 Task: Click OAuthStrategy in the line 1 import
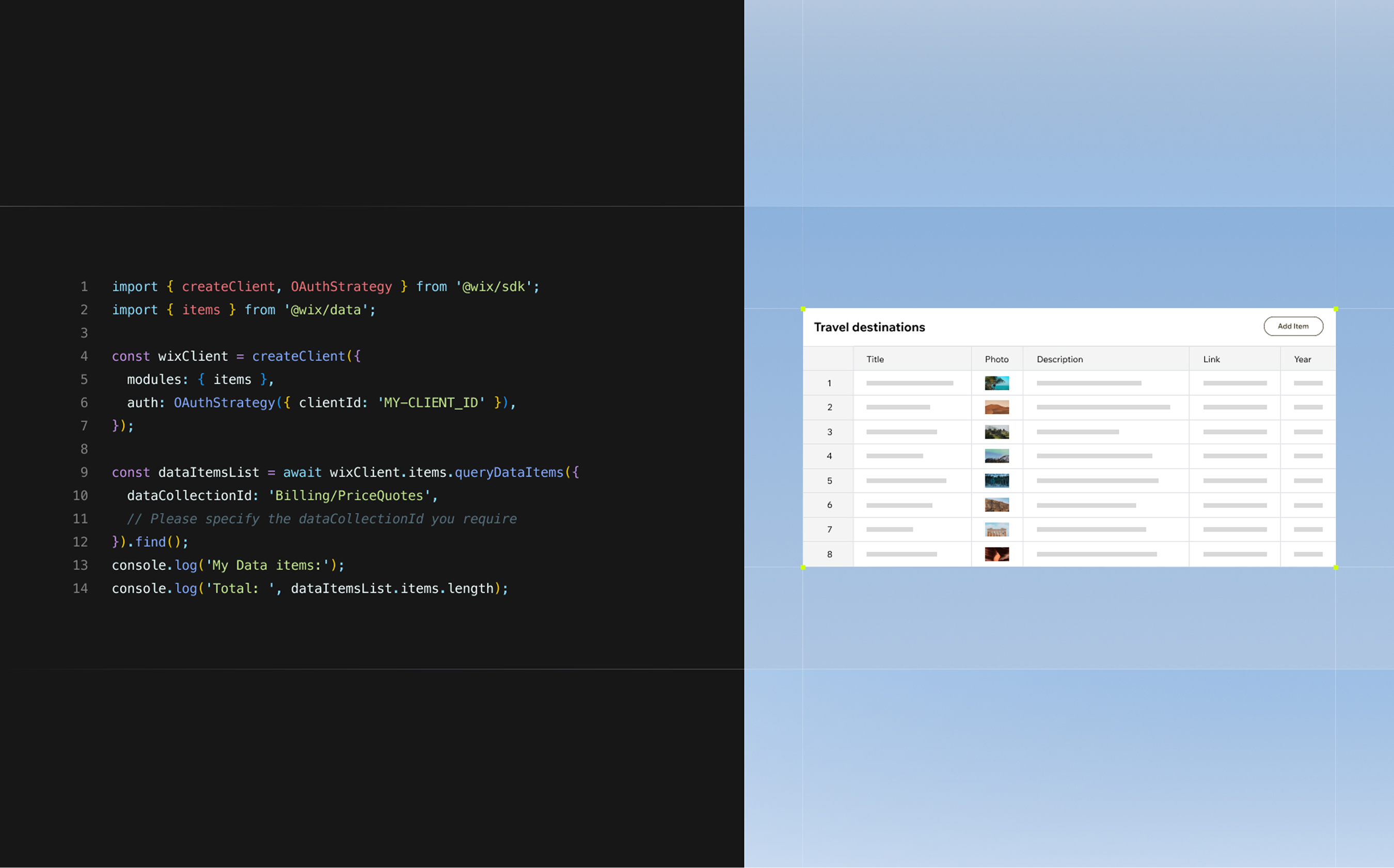(x=341, y=286)
